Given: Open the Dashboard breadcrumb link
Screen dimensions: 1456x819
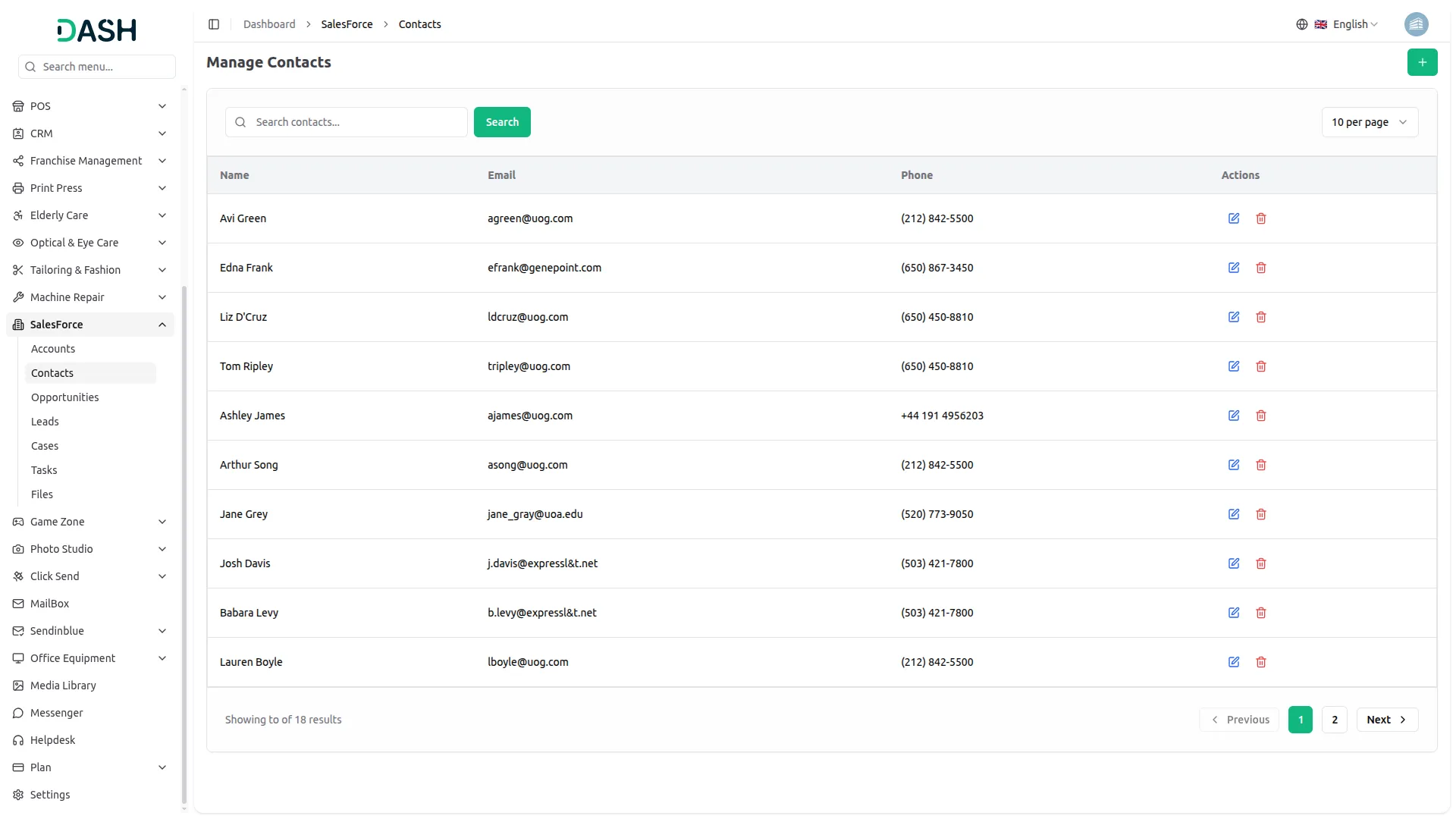Looking at the screenshot, I should [x=269, y=24].
